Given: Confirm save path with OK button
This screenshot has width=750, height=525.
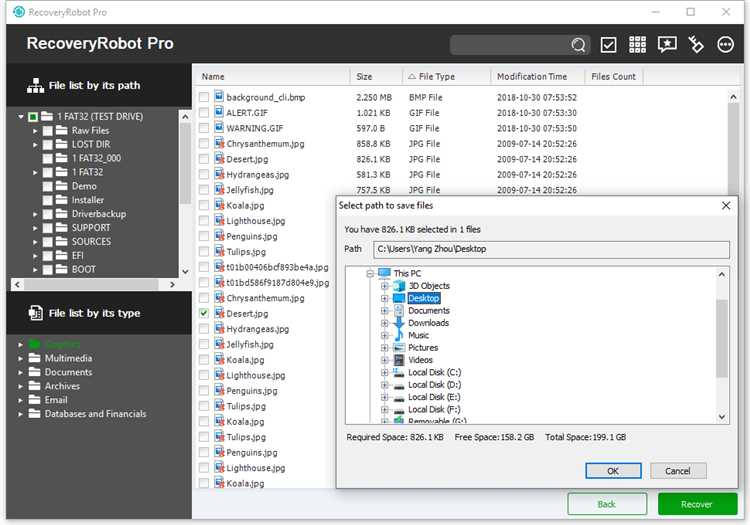Looking at the screenshot, I should [613, 471].
